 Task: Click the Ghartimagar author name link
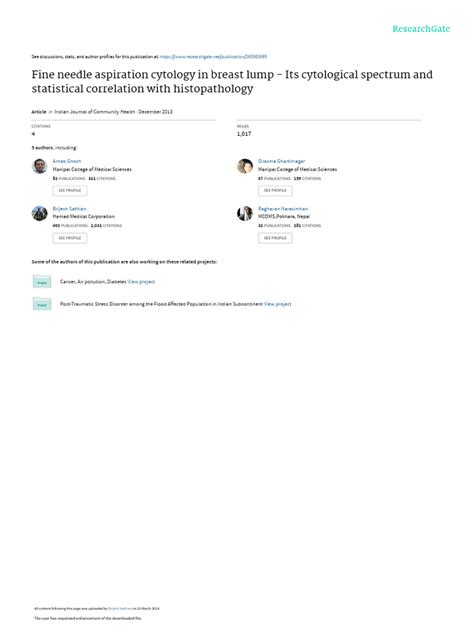pyautogui.click(x=282, y=161)
